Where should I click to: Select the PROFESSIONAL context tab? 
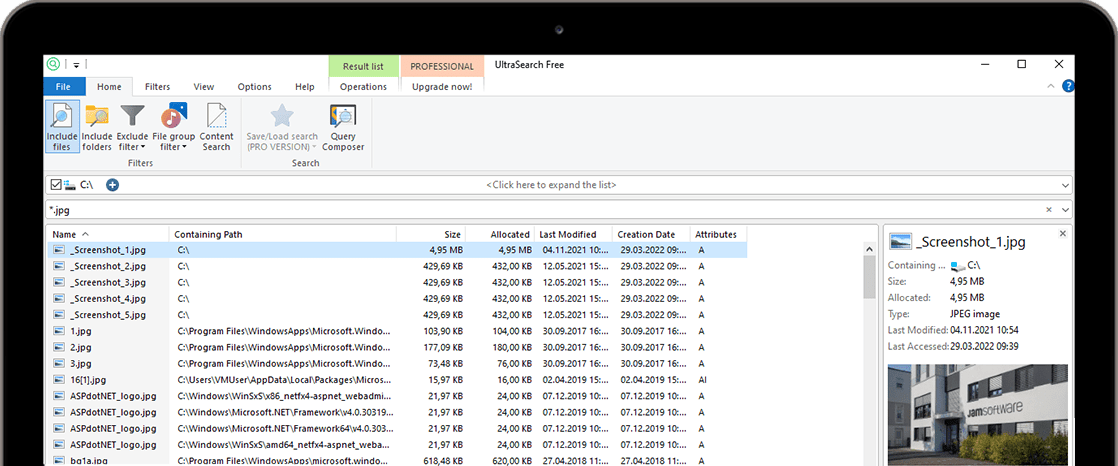pyautogui.click(x=442, y=66)
